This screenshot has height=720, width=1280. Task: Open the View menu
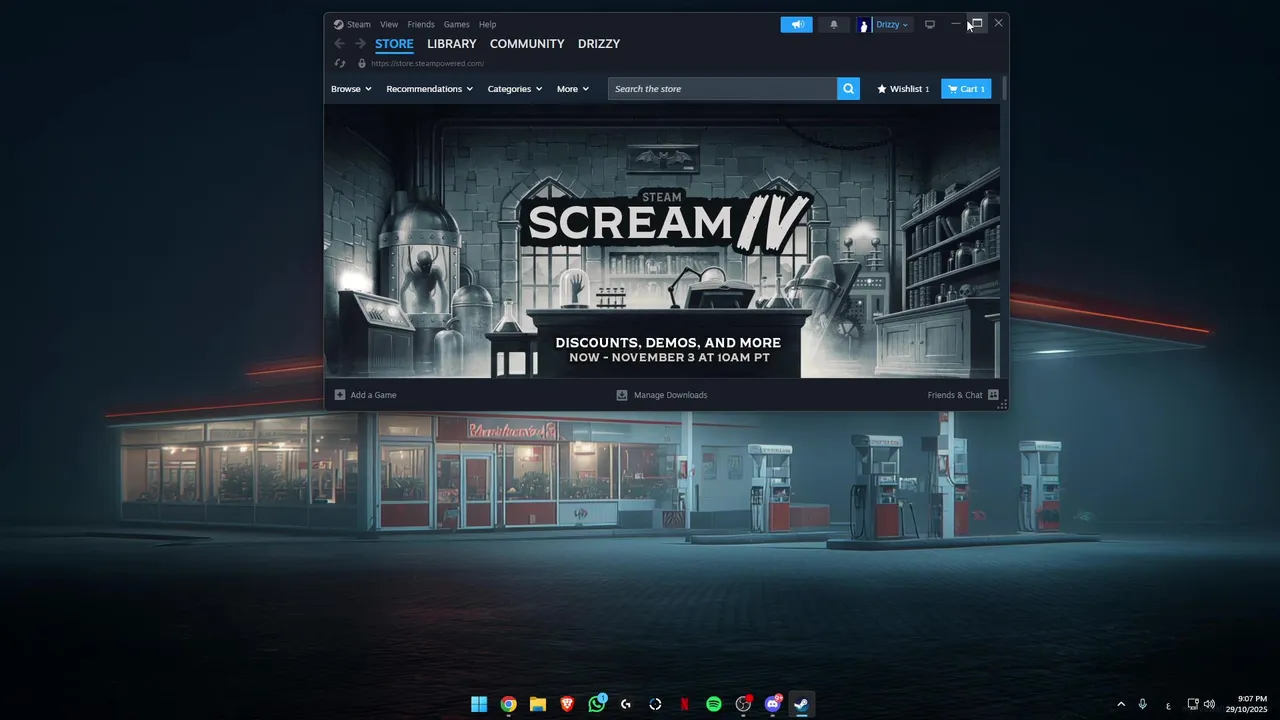[x=389, y=24]
